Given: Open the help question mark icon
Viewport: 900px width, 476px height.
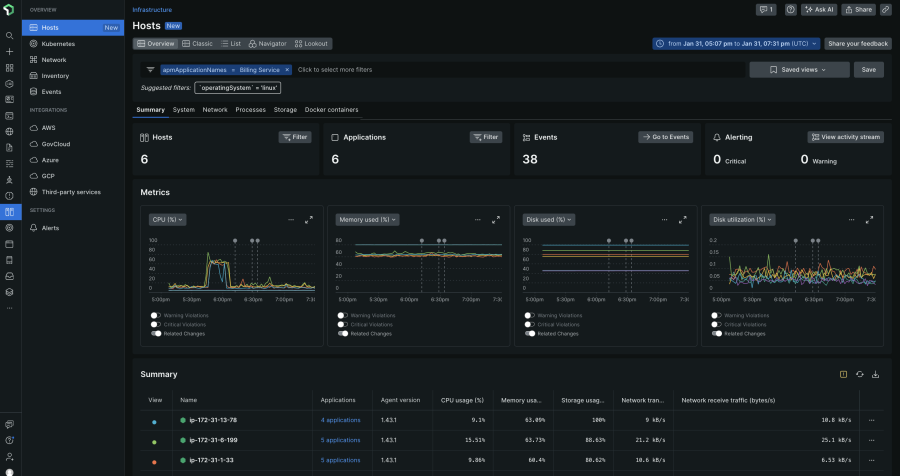Looking at the screenshot, I should click(790, 9).
